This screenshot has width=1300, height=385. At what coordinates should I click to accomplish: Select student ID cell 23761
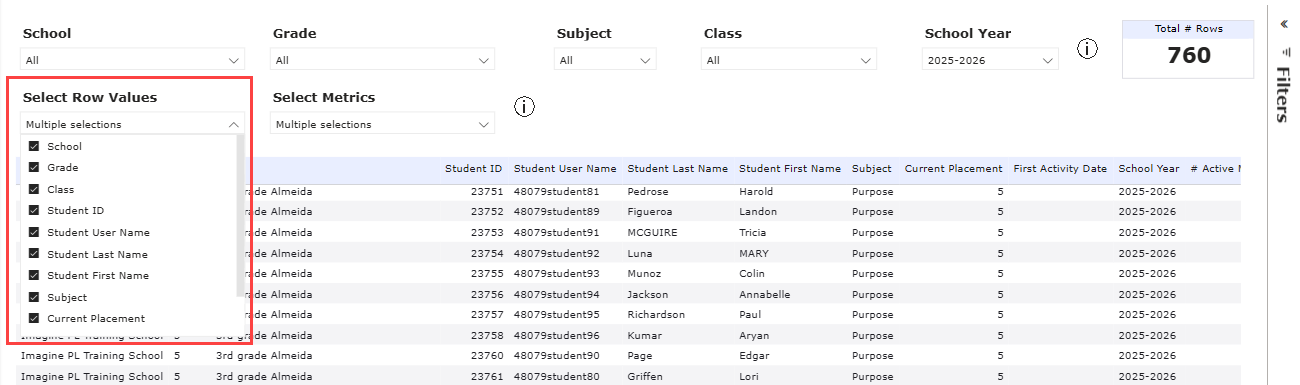tap(488, 377)
